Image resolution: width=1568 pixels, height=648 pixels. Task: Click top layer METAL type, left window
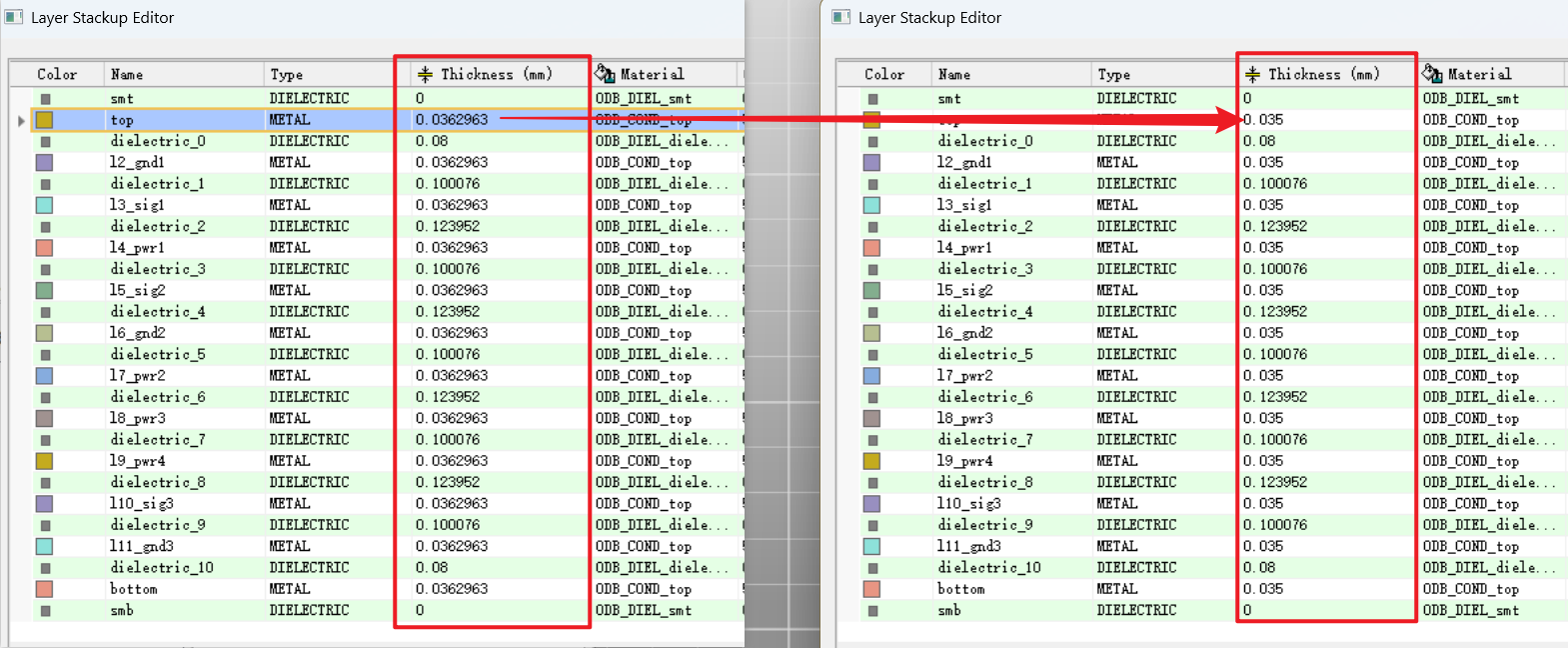[x=290, y=120]
